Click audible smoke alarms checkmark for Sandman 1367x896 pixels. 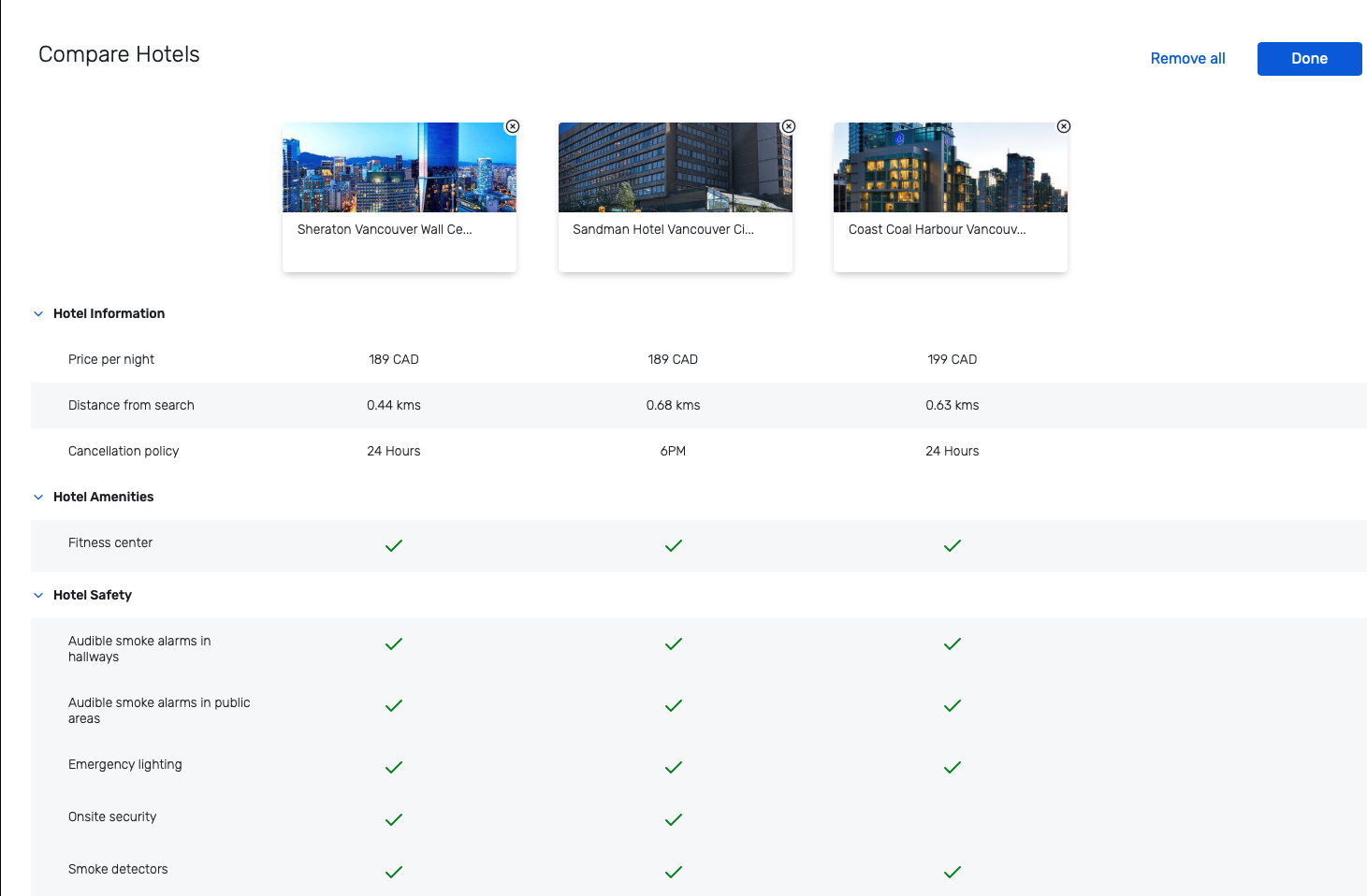tap(673, 643)
